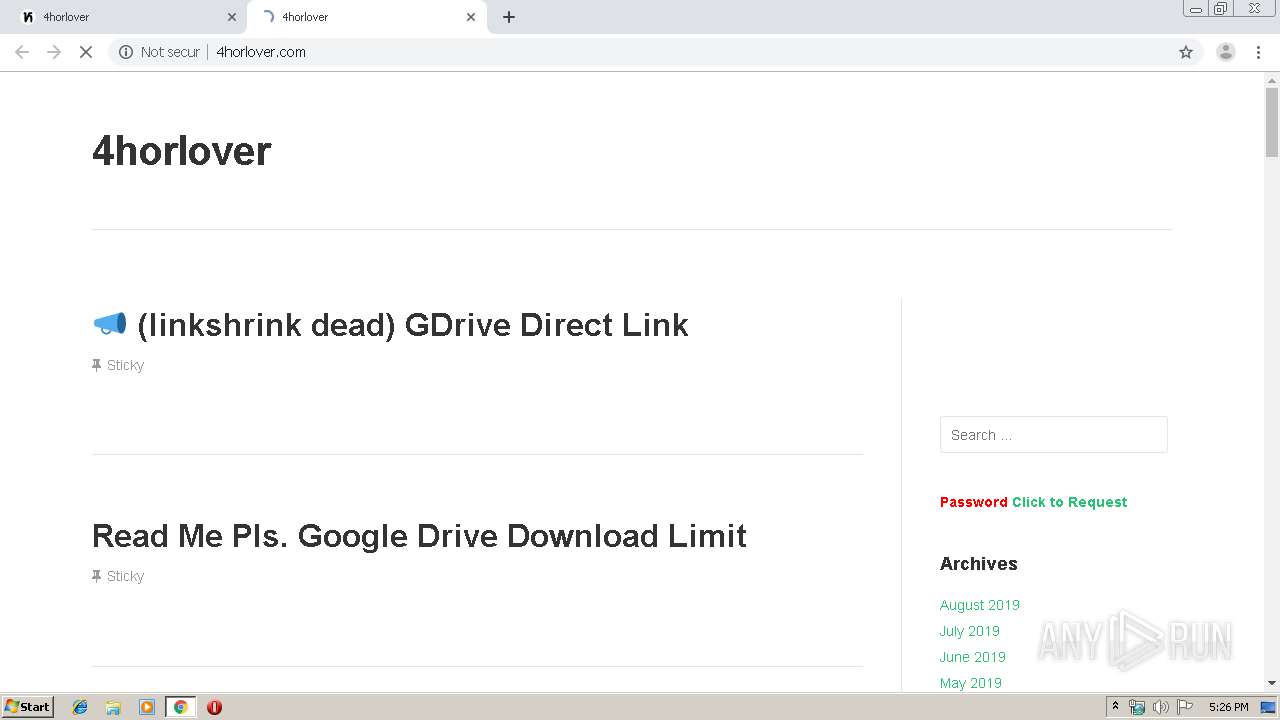
Task: Click the scrollbar down arrow
Action: click(x=1272, y=683)
